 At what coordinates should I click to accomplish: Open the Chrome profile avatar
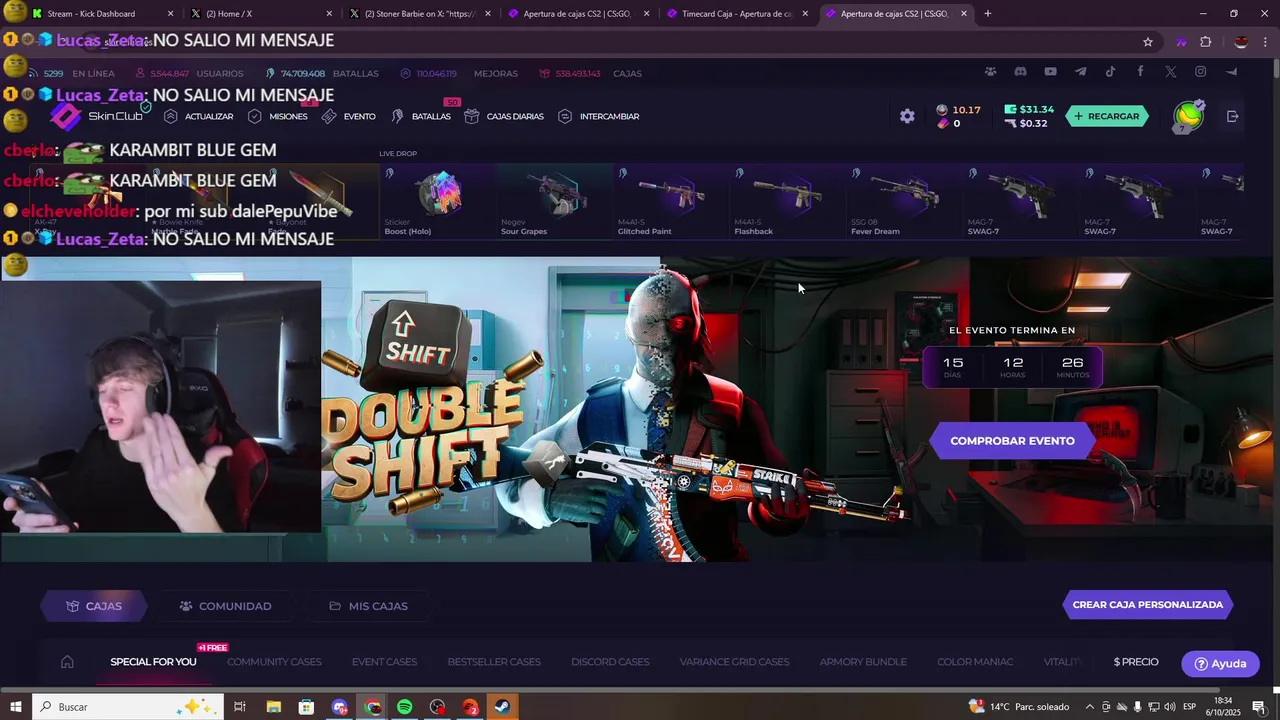(x=1241, y=42)
